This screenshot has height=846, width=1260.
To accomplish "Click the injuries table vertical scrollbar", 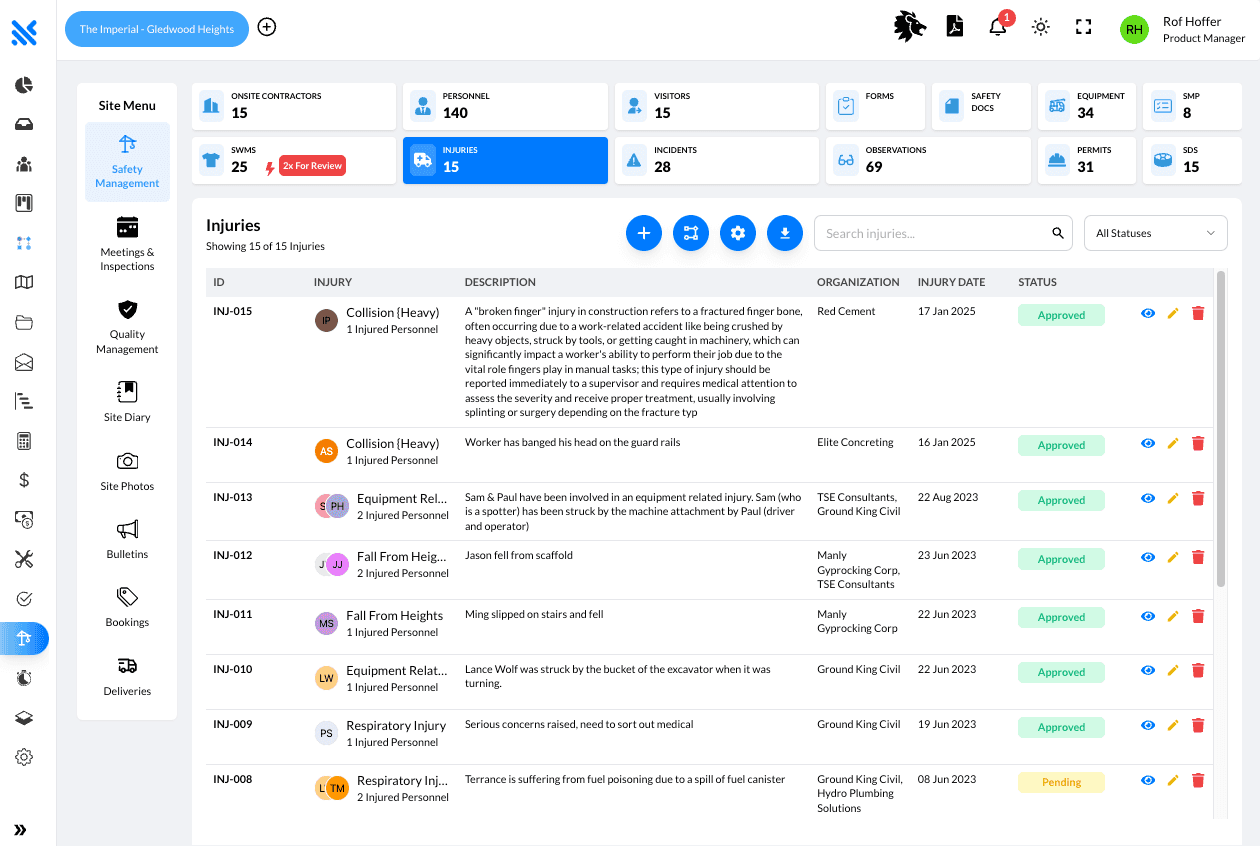I will [1220, 428].
